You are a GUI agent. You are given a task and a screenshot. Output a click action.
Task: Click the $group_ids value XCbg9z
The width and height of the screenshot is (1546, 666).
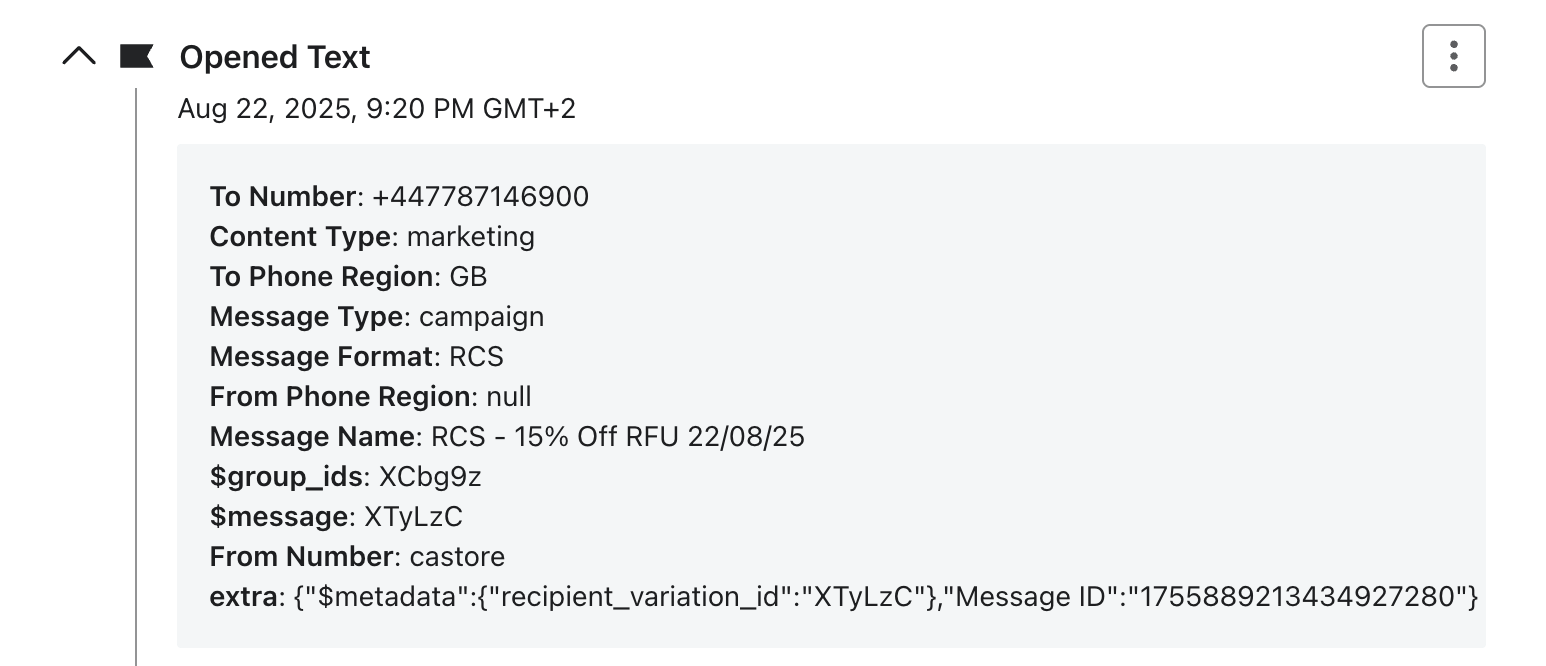coord(430,477)
